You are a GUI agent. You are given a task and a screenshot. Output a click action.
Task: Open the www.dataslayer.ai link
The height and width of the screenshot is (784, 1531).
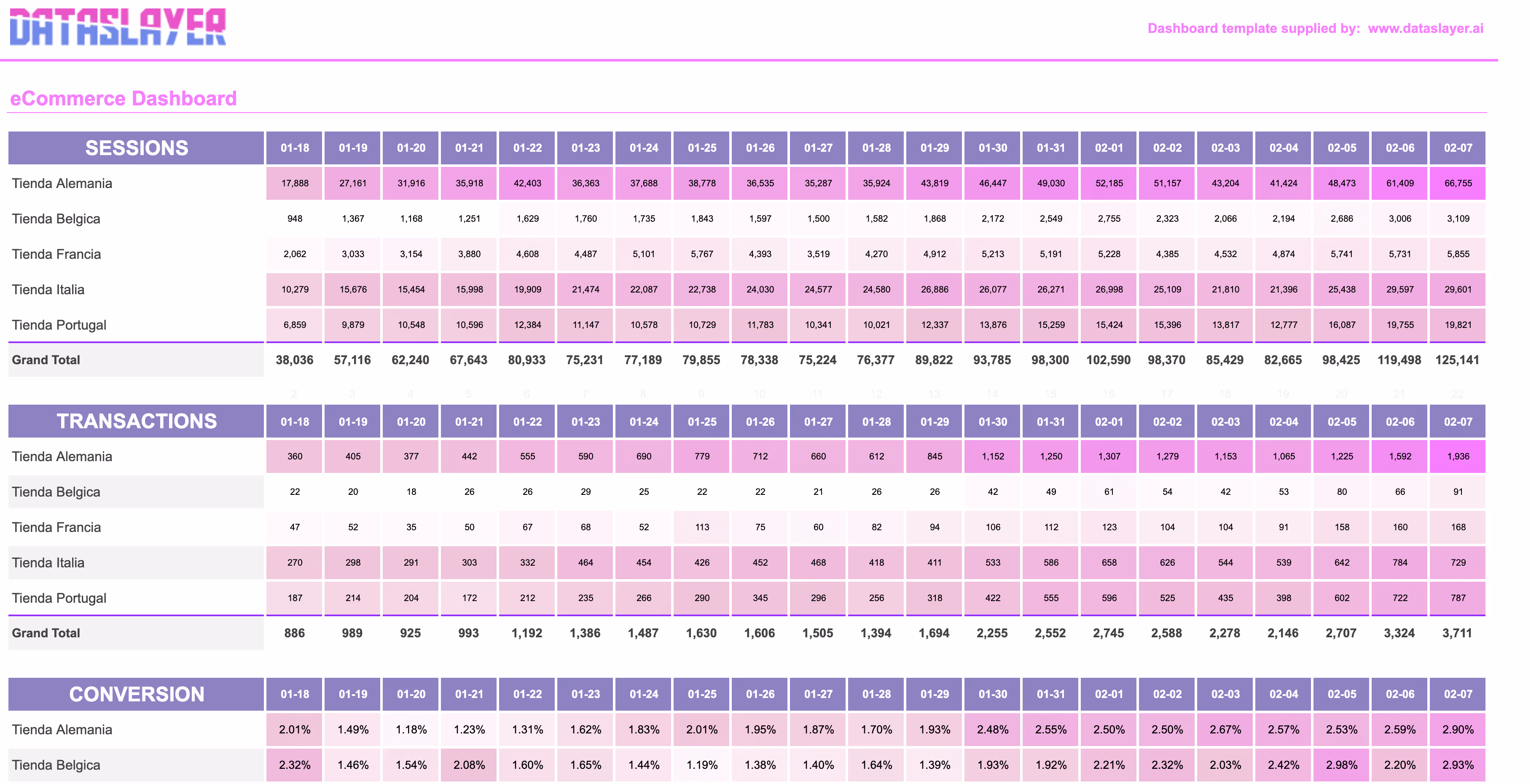(x=1425, y=29)
